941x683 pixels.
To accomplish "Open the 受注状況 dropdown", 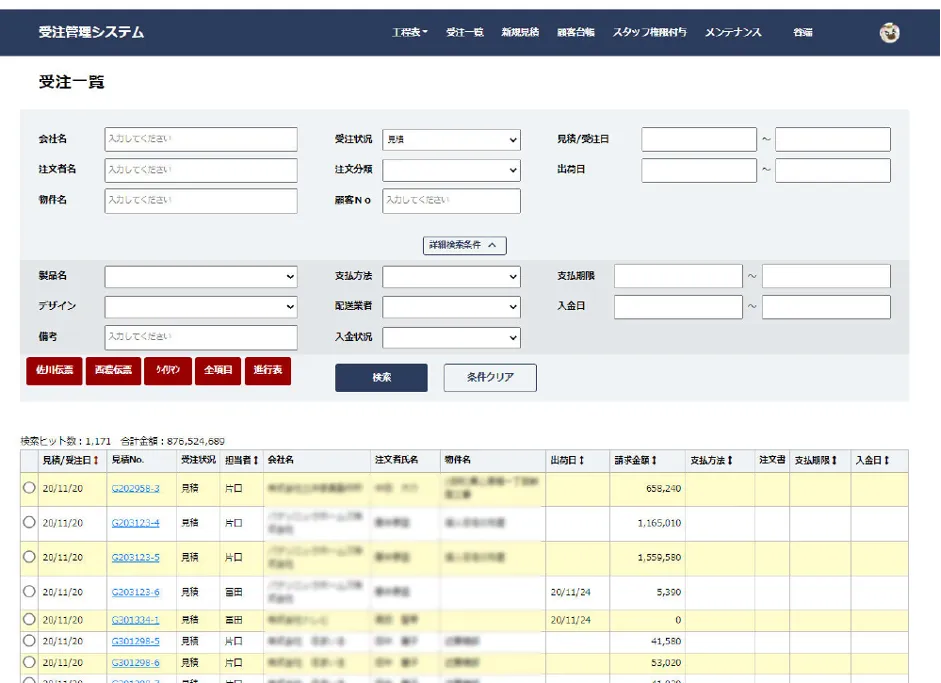I will pyautogui.click(x=451, y=140).
